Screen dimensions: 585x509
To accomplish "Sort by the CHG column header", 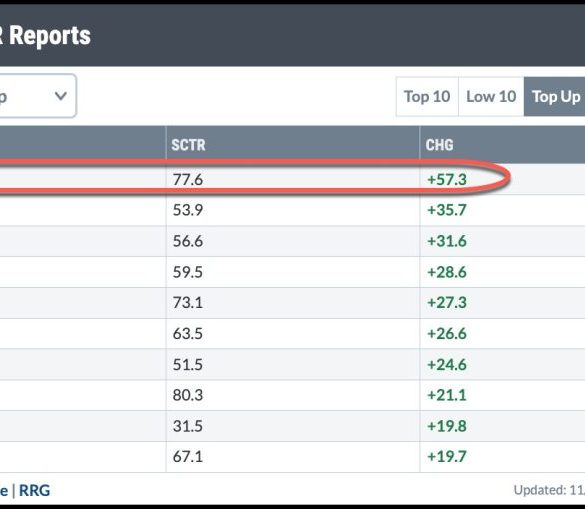I will click(439, 145).
